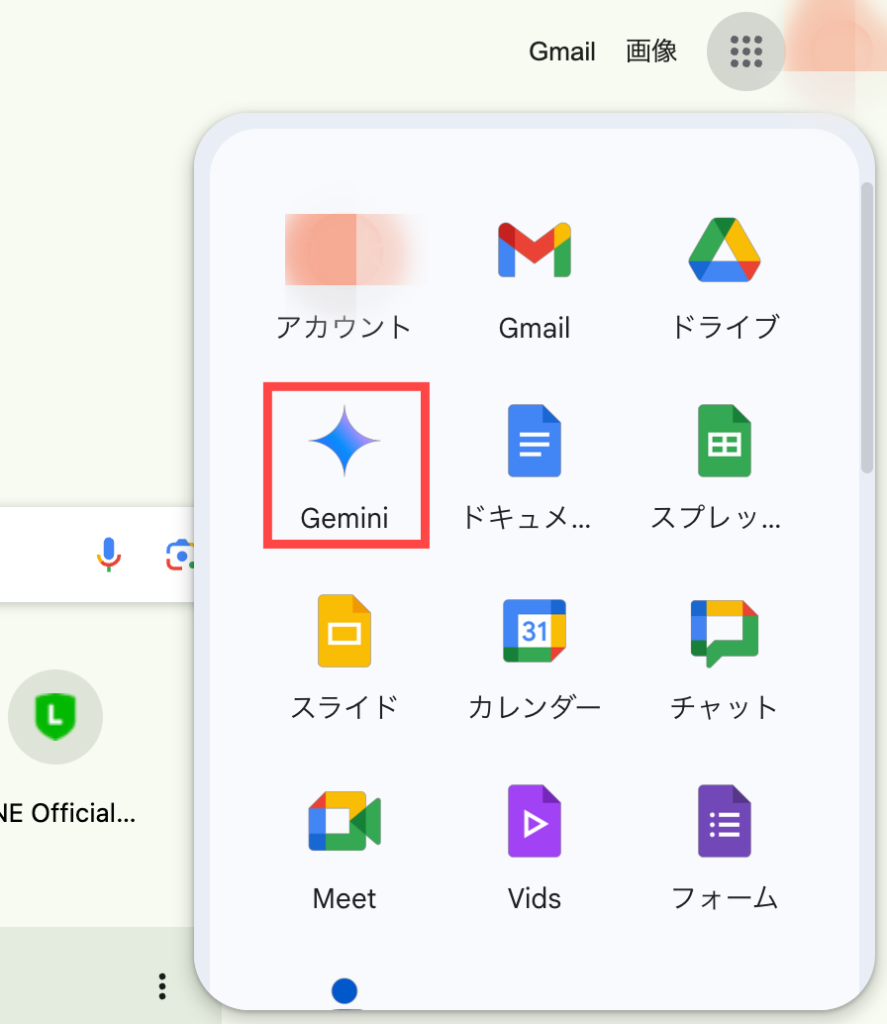Open Gmail from the apps panel
Screen dimensions: 887x1024
click(534, 279)
